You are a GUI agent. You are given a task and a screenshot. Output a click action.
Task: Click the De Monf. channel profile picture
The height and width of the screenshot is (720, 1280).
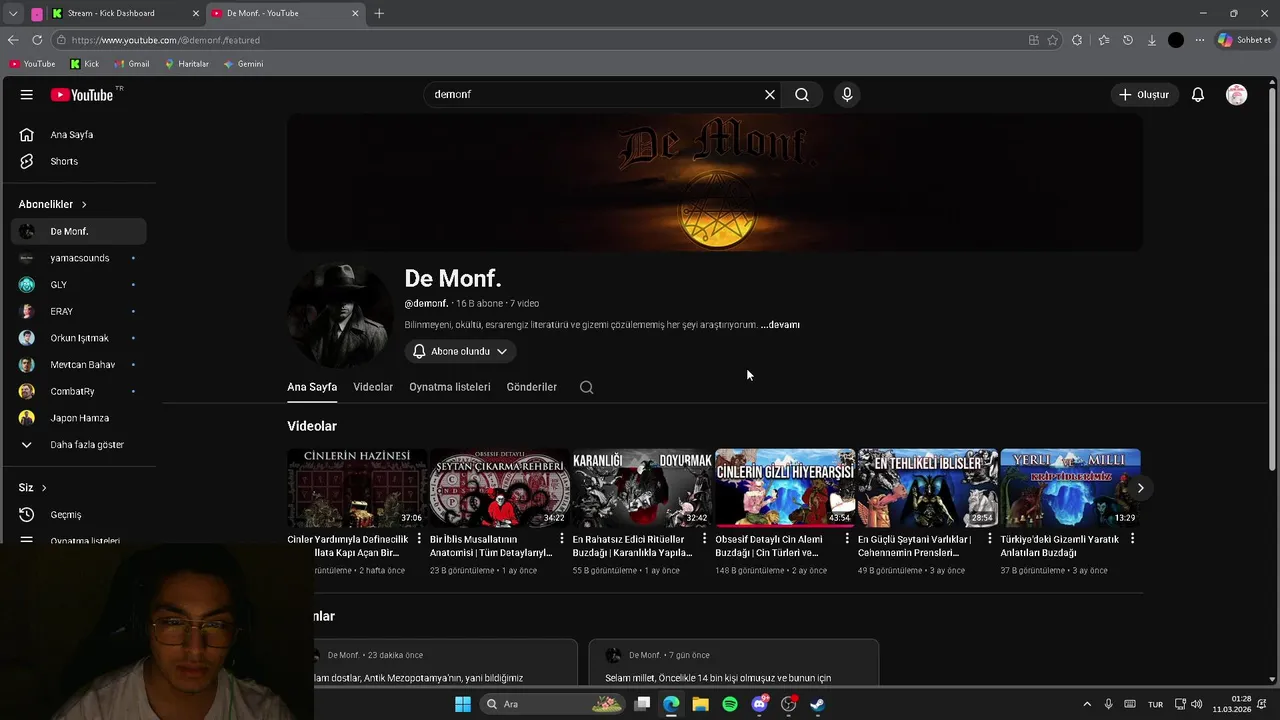[x=340, y=316]
